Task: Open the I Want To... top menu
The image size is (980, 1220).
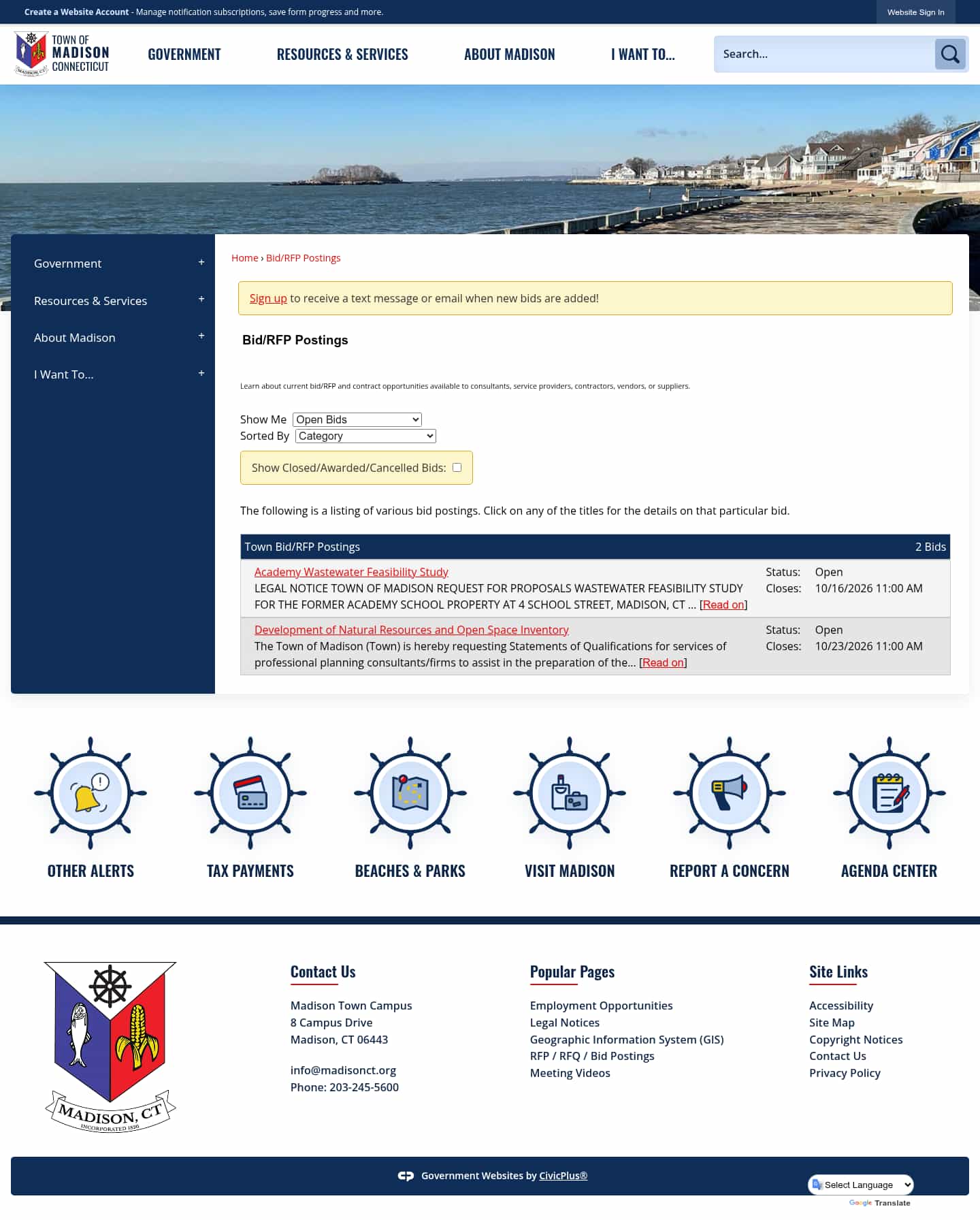Action: pyautogui.click(x=643, y=54)
